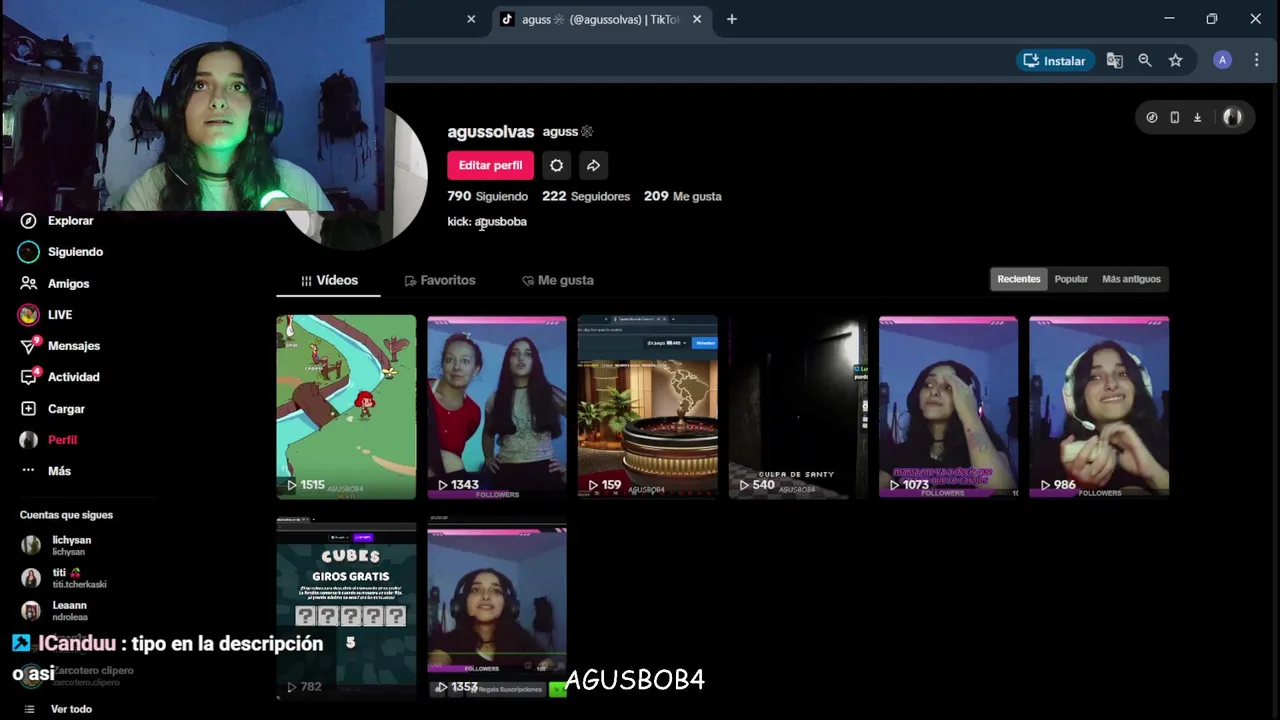
Task: Open zoom magnifier icon in address bar
Action: 1145,60
